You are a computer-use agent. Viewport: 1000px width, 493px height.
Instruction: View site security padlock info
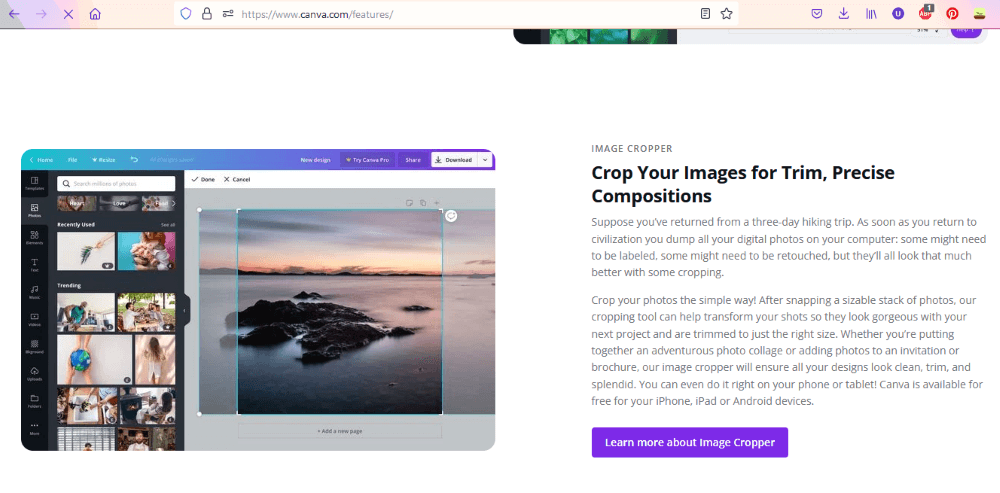click(x=207, y=13)
